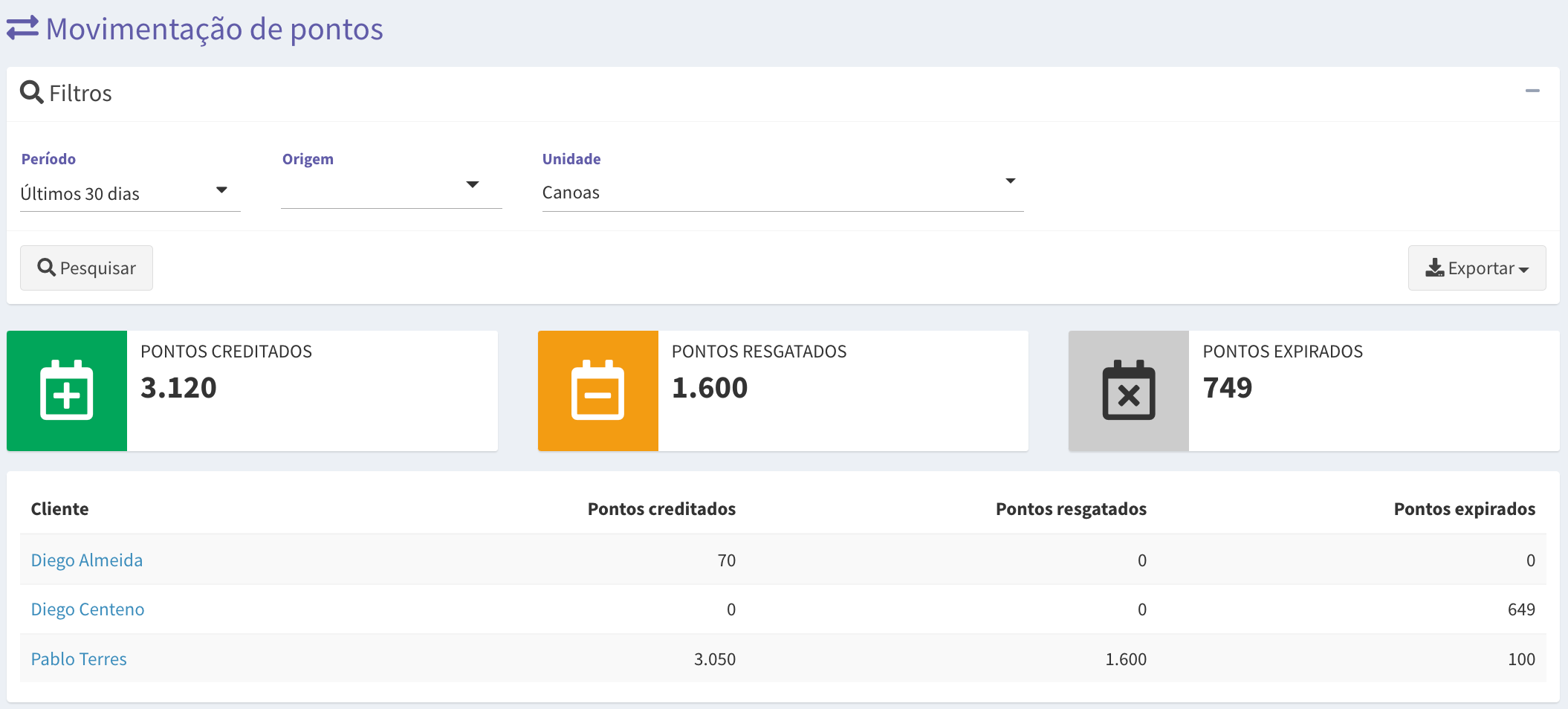Click the Pesquisar button
This screenshot has height=709, width=1568.
click(x=86, y=268)
